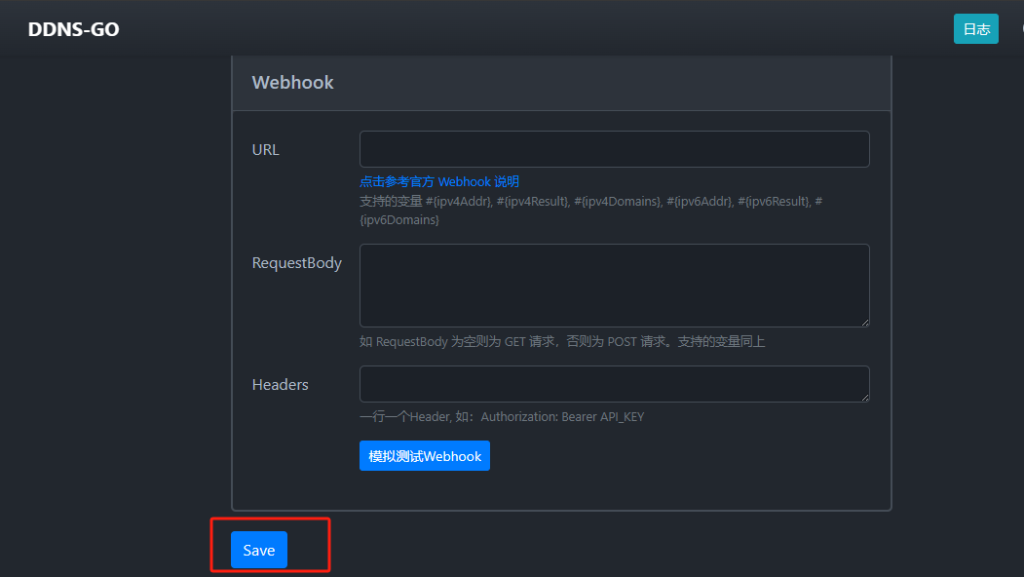The height and width of the screenshot is (577, 1024).
Task: Click blank space beside the Save button
Action: pos(600,550)
